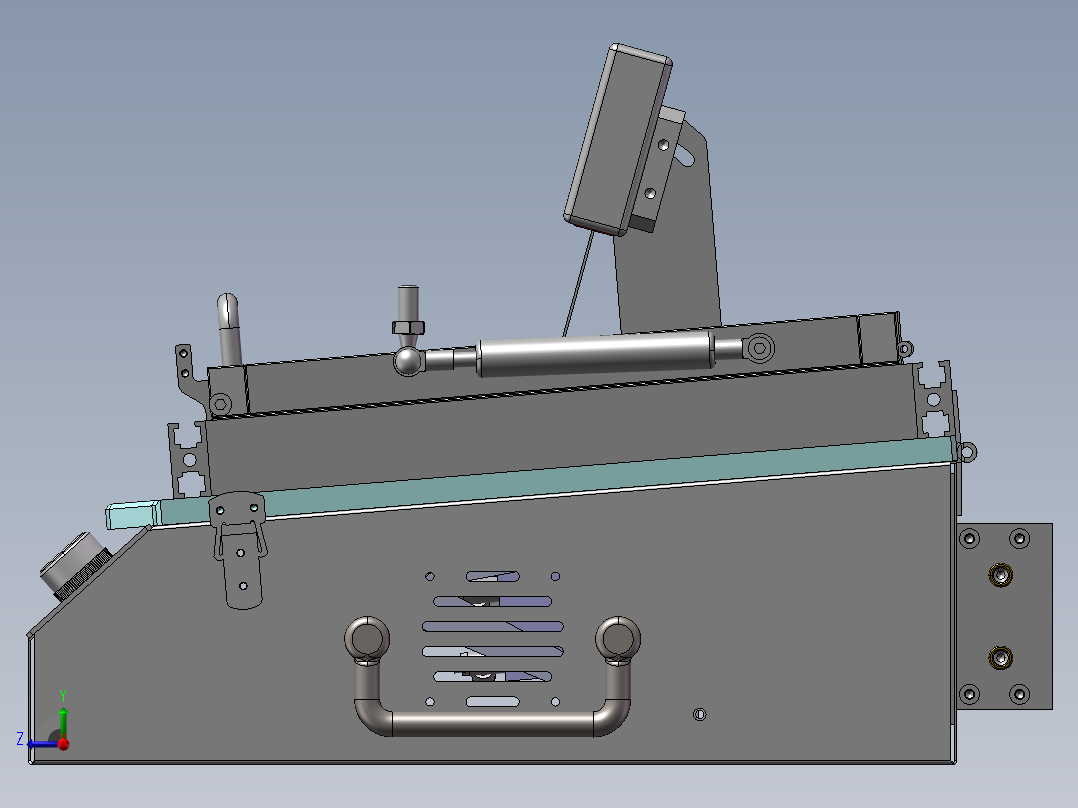The image size is (1078, 808).
Task: Click the blue Z axis arrow of triad
Action: [41, 744]
